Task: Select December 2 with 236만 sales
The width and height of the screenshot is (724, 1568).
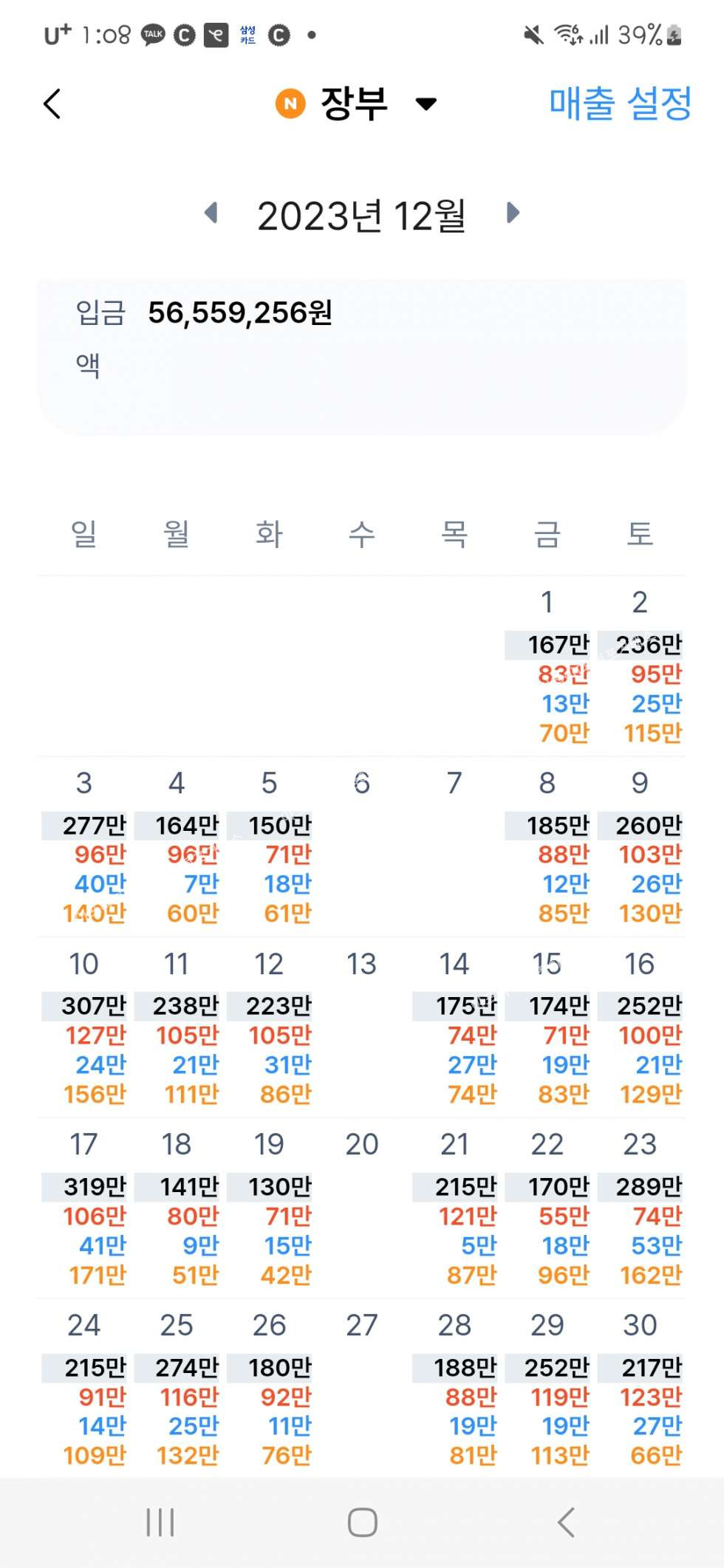Action: tap(640, 665)
